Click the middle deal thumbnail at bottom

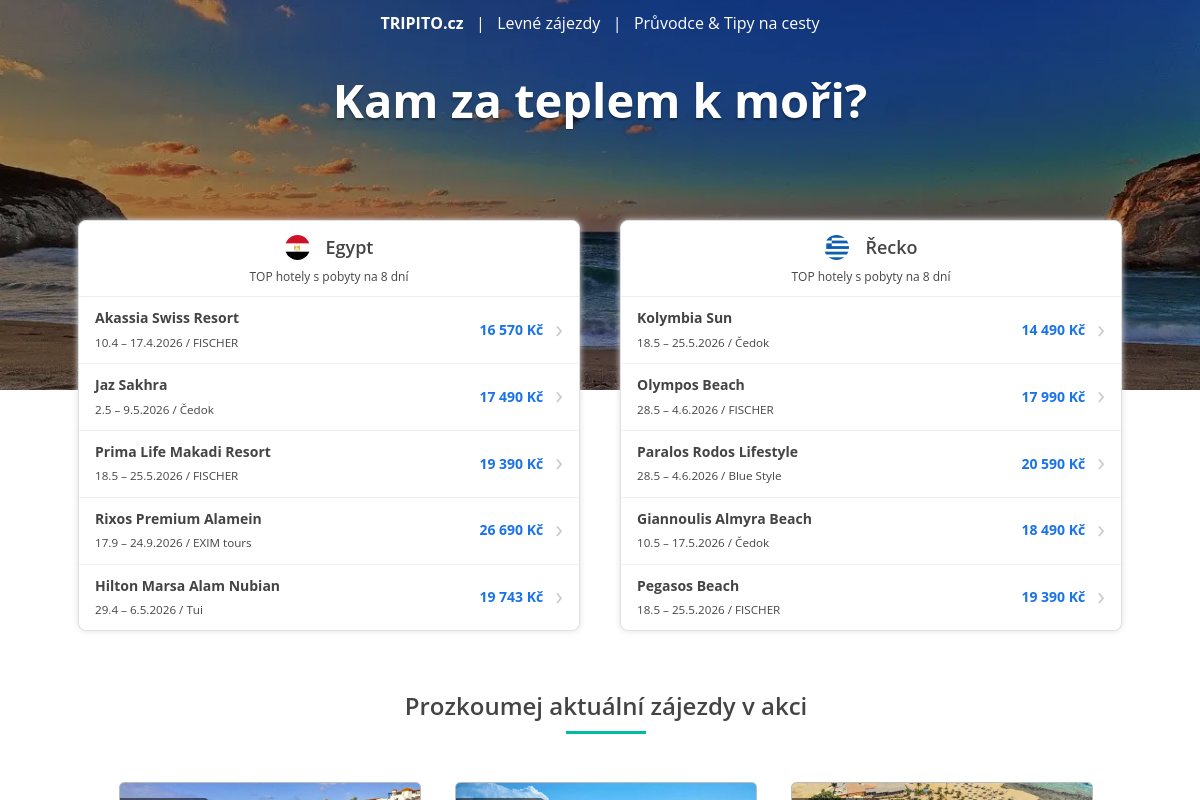(605, 791)
